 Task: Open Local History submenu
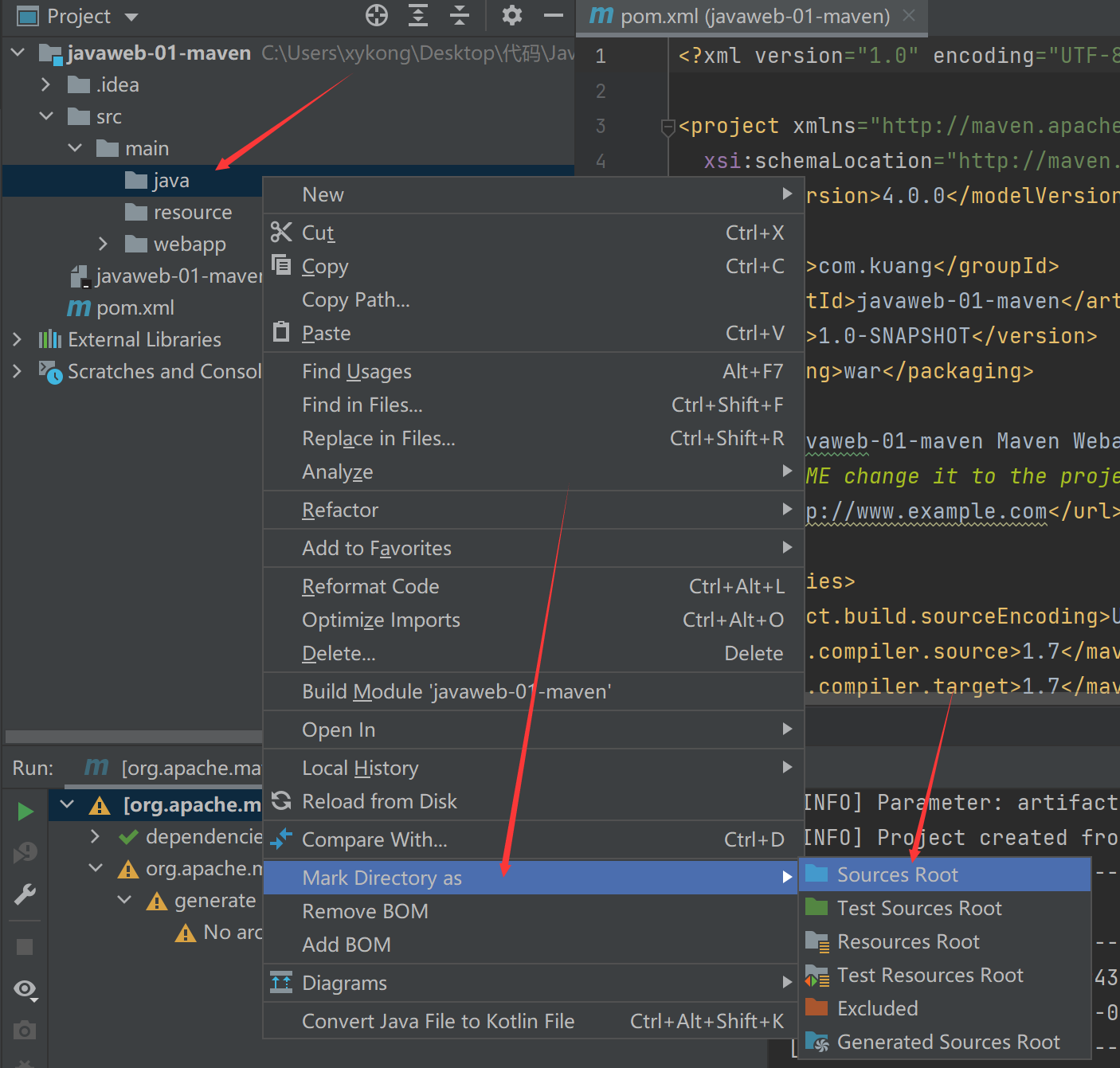(532, 768)
